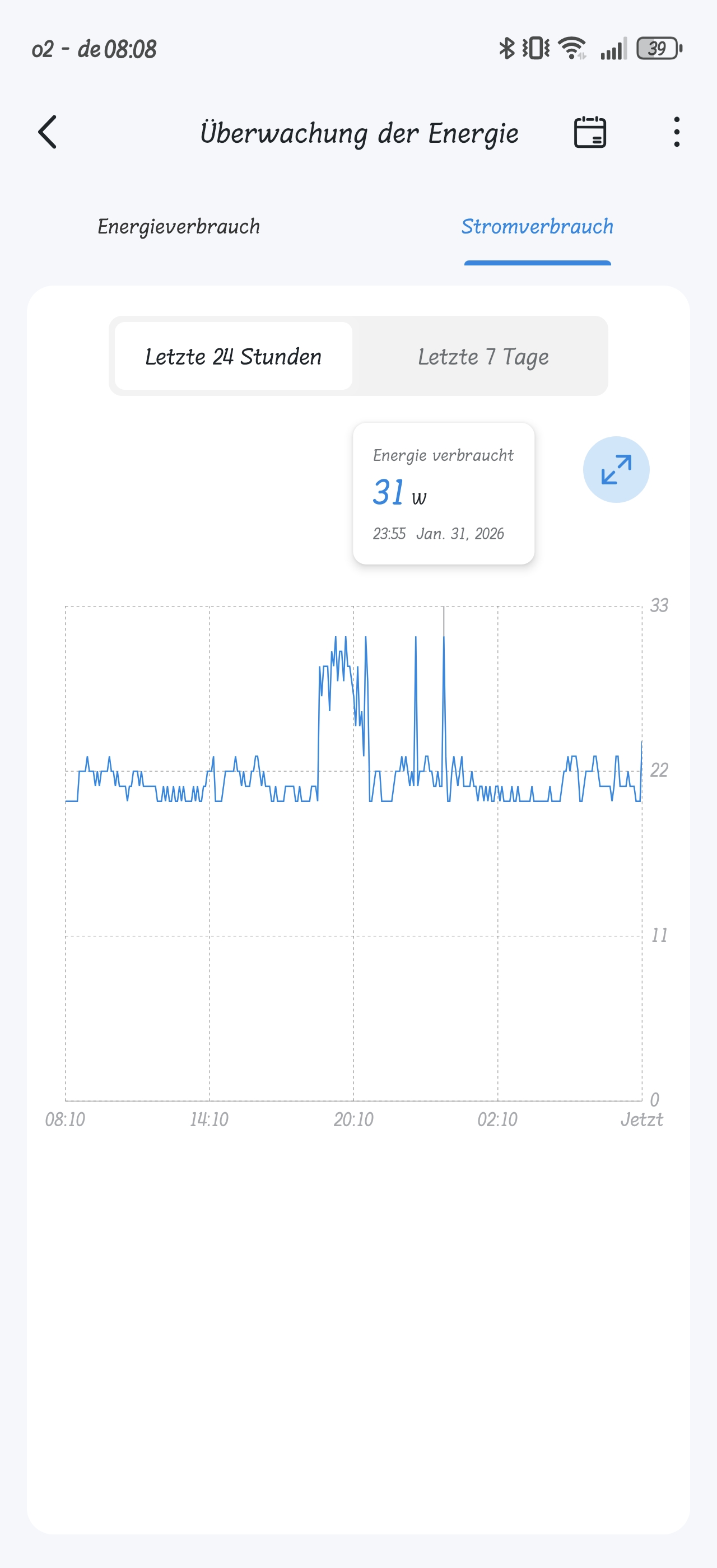Tap the Energie verbraucht 31 W tooltip
Image resolution: width=717 pixels, height=1568 pixels.
(x=443, y=493)
